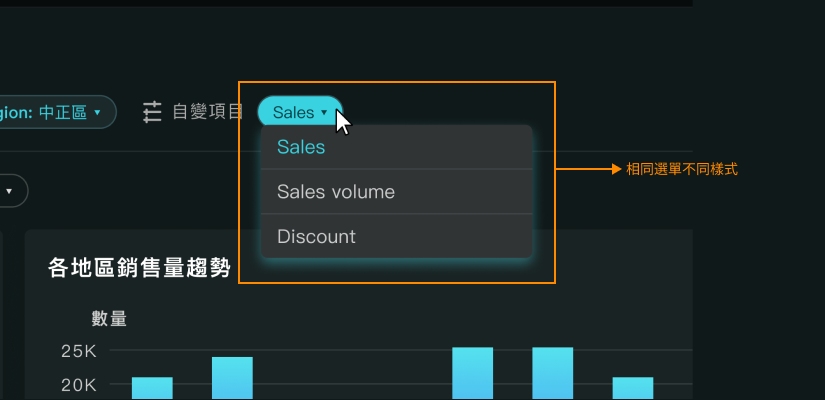Viewport: 825px width, 400px height.
Task: Expand the partially visible pill dropdown below Region
Action: [11, 191]
